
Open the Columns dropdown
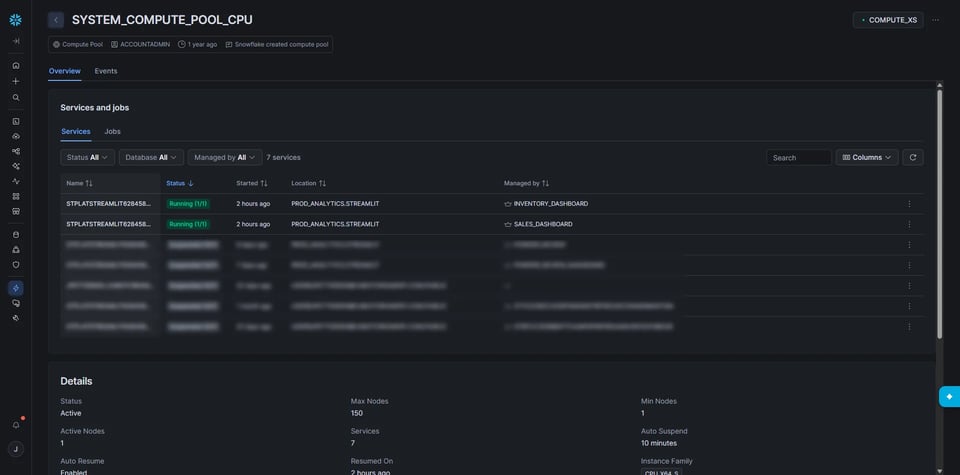point(867,157)
